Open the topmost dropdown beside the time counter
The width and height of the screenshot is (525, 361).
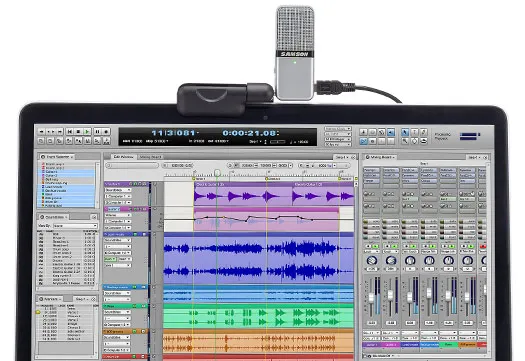[x=338, y=129]
